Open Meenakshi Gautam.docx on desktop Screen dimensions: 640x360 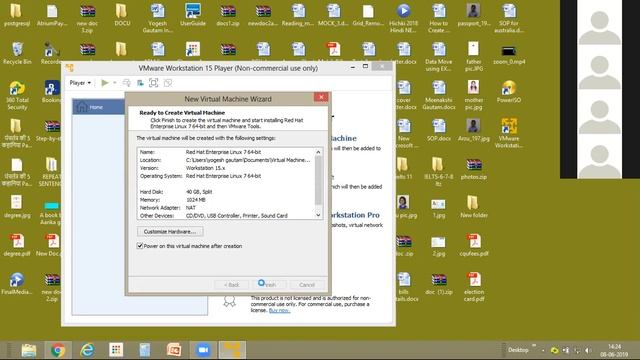tap(439, 95)
